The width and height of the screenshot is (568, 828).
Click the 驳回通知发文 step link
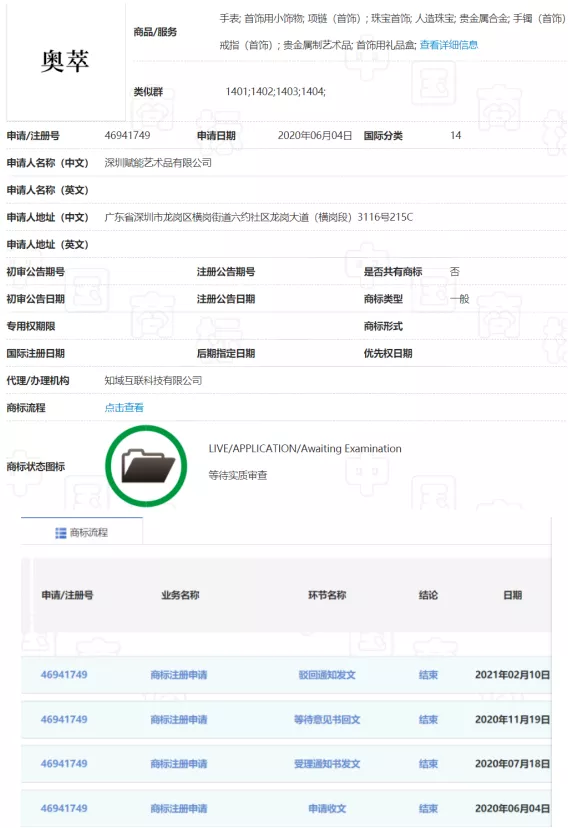[x=327, y=675]
